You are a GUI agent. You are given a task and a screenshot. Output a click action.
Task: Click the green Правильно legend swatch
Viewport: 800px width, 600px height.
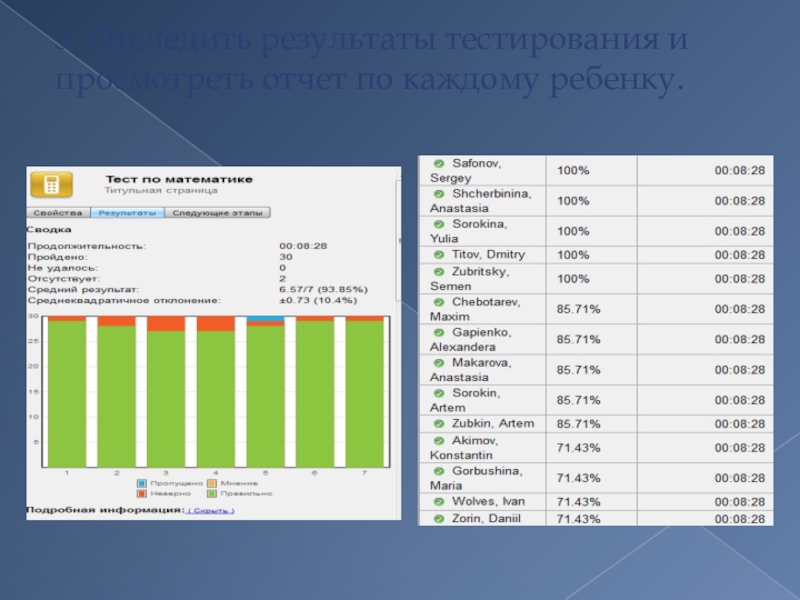[212, 493]
